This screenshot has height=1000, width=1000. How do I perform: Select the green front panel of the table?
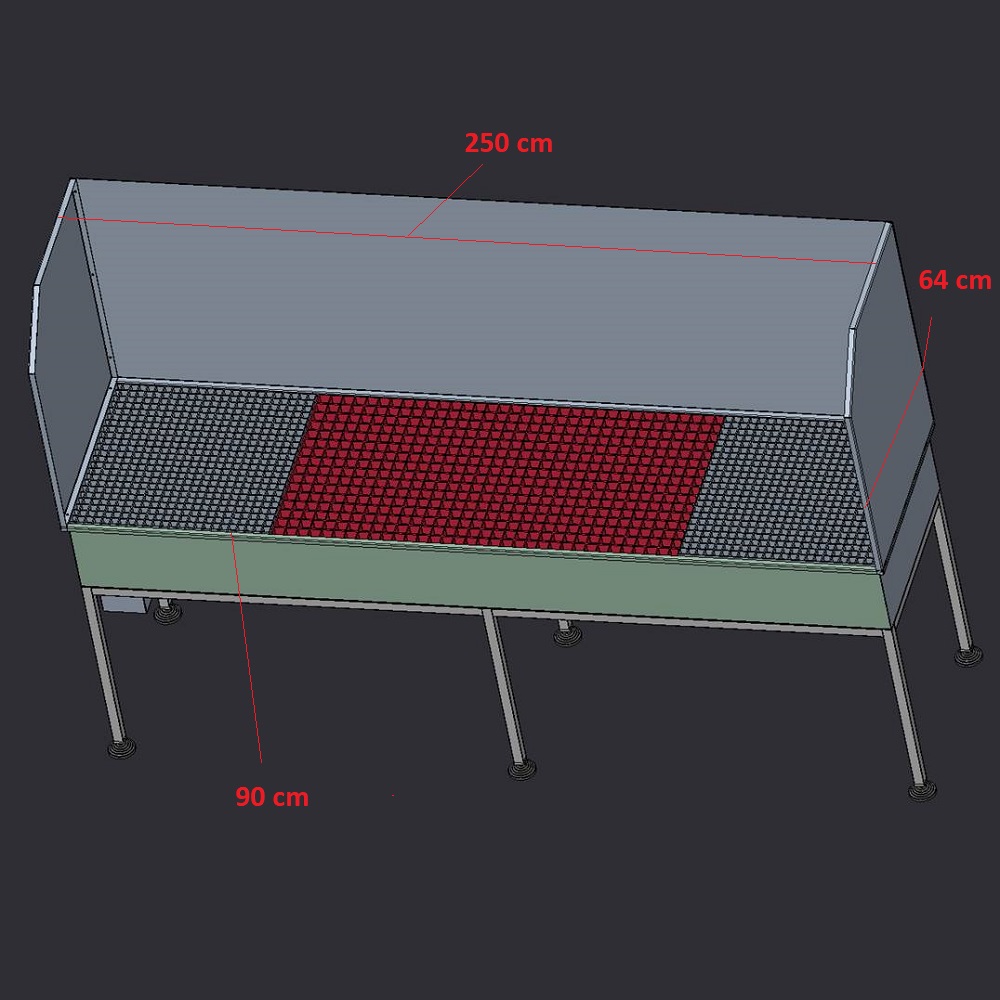pyautogui.click(x=482, y=575)
